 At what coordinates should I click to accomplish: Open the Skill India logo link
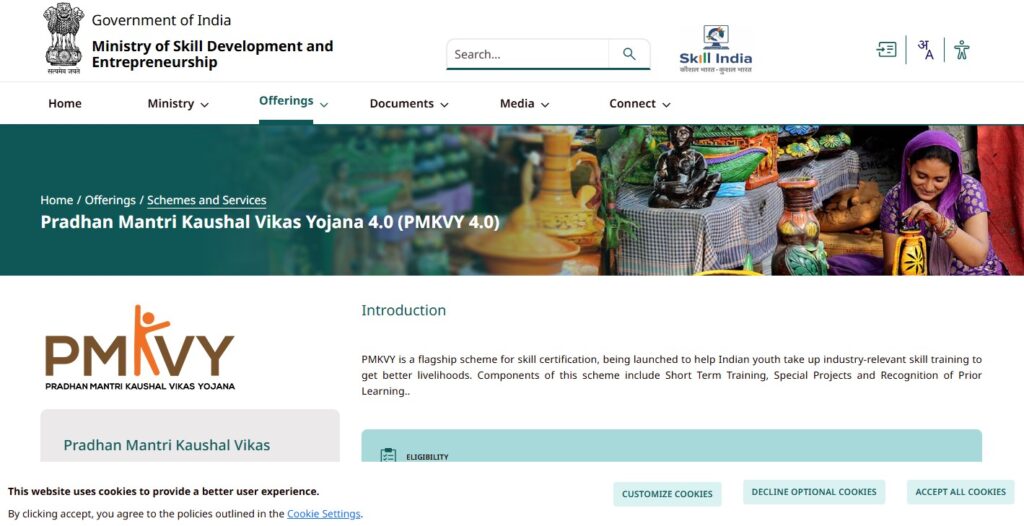(716, 50)
